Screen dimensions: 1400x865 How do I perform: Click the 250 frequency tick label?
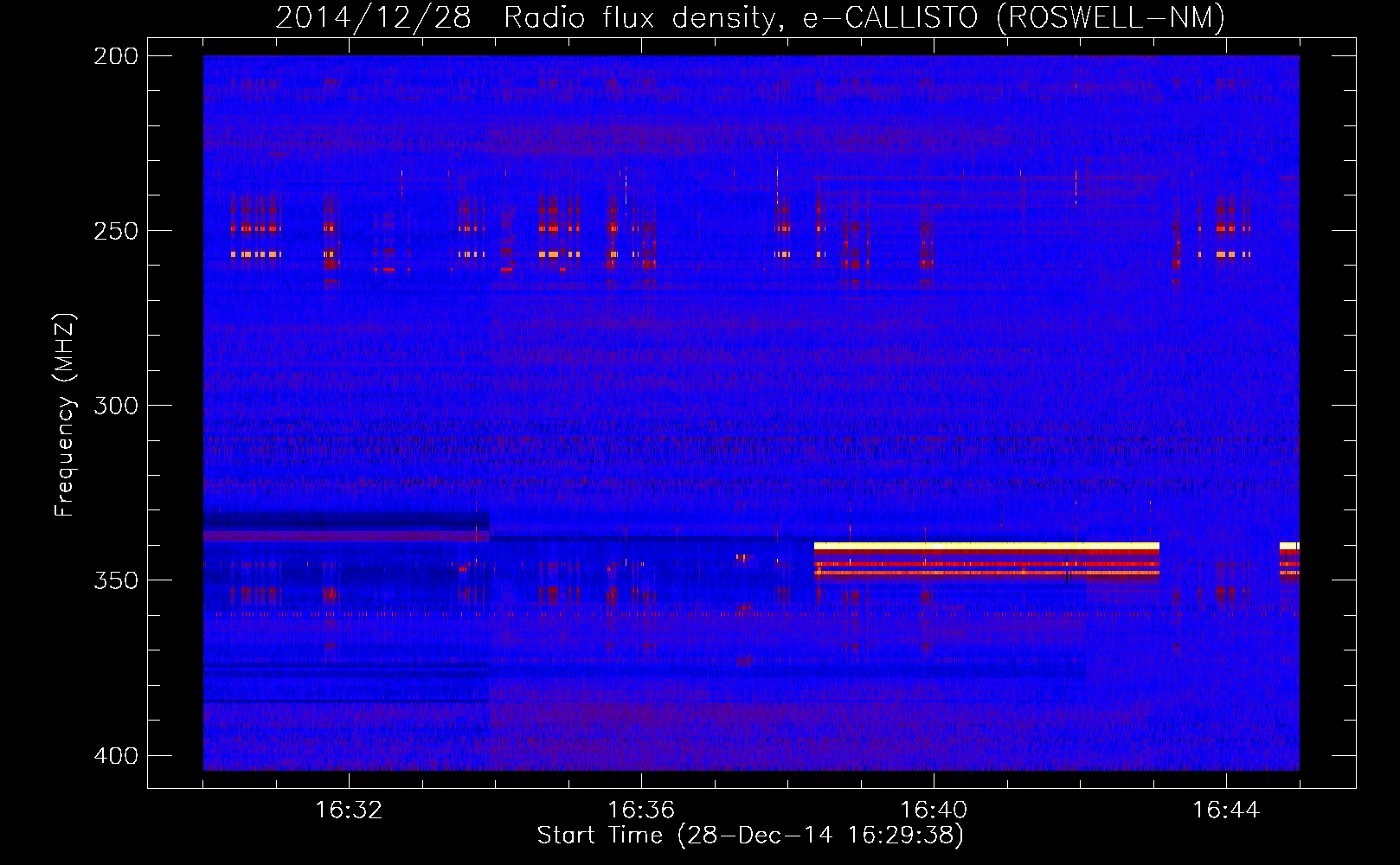pos(116,231)
